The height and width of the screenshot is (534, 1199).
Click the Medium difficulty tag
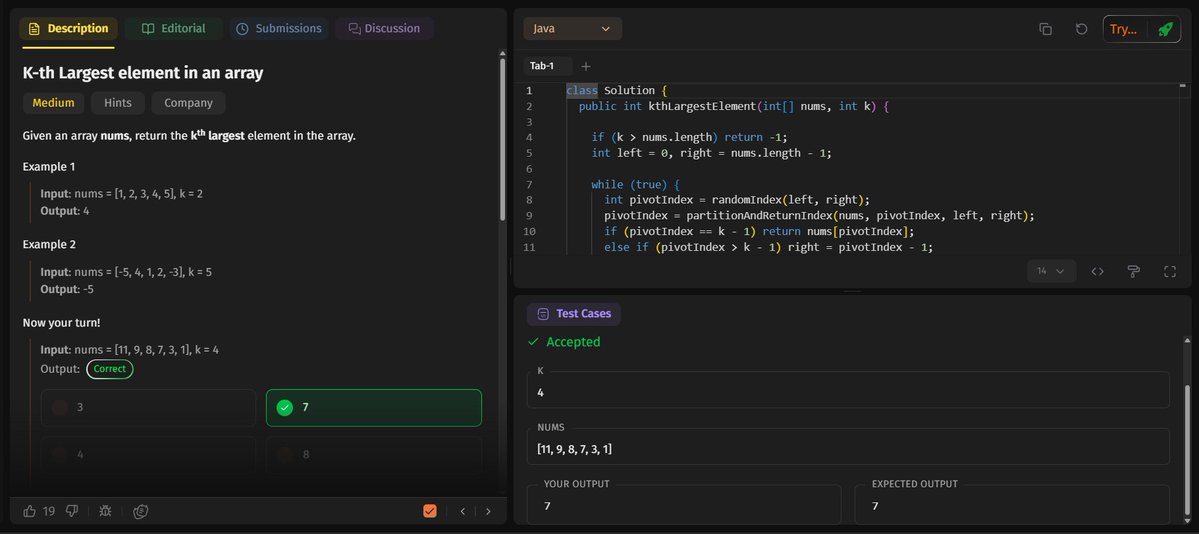[x=54, y=103]
